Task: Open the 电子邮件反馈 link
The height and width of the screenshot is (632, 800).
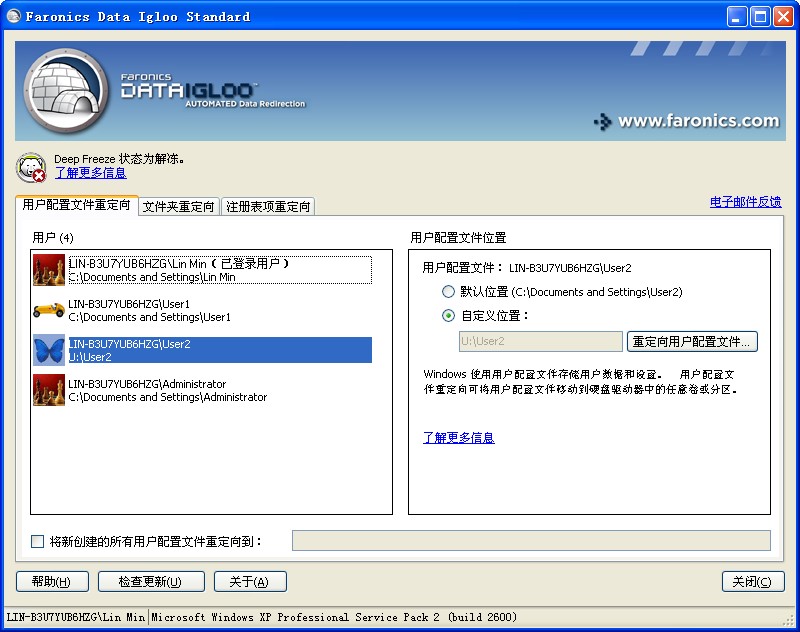Action: [x=745, y=202]
